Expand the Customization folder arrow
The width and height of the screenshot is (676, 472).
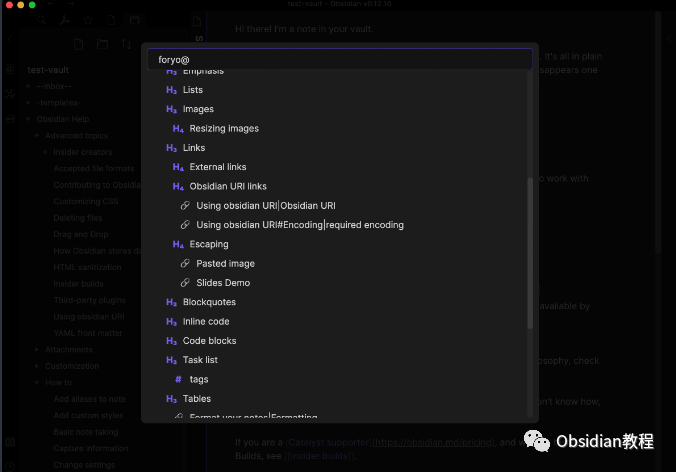pos(37,366)
